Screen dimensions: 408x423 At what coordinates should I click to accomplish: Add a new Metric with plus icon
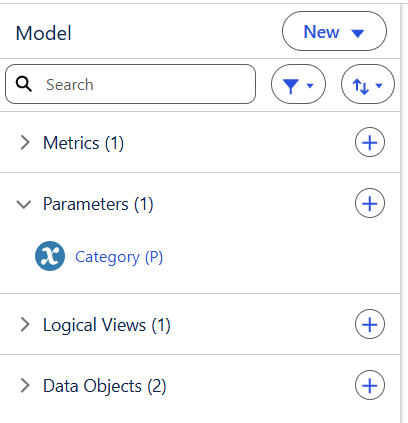click(x=370, y=142)
